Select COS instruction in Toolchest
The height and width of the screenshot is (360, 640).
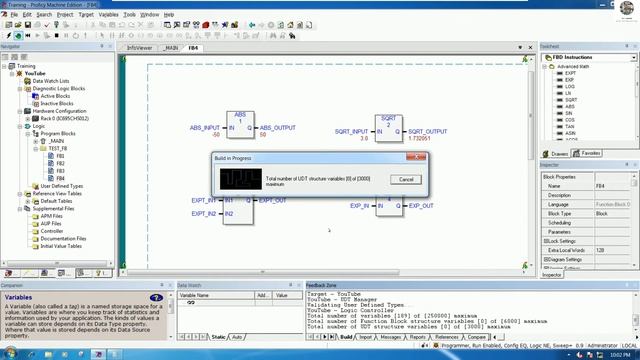point(570,120)
